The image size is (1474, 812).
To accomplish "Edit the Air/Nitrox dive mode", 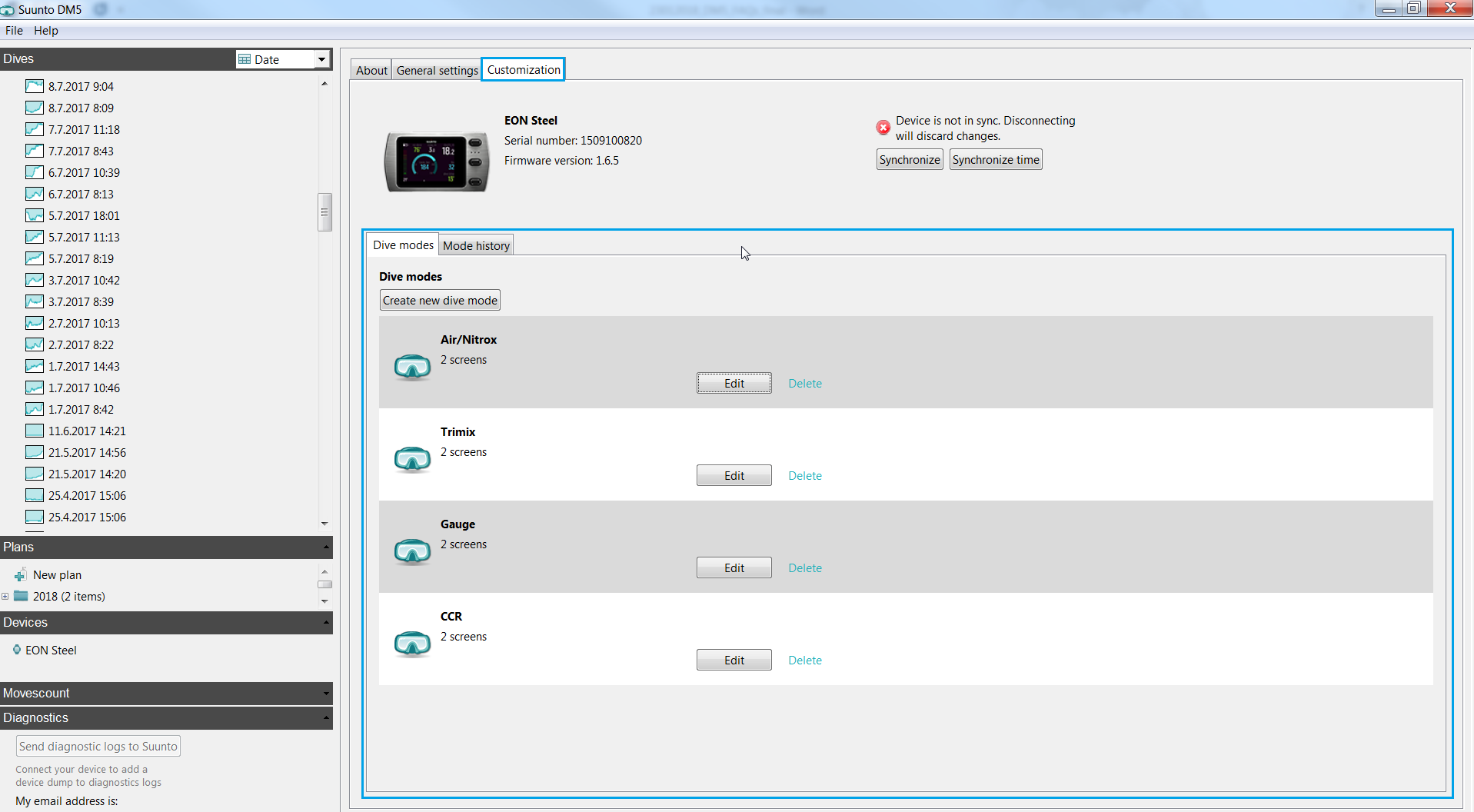I will (734, 383).
